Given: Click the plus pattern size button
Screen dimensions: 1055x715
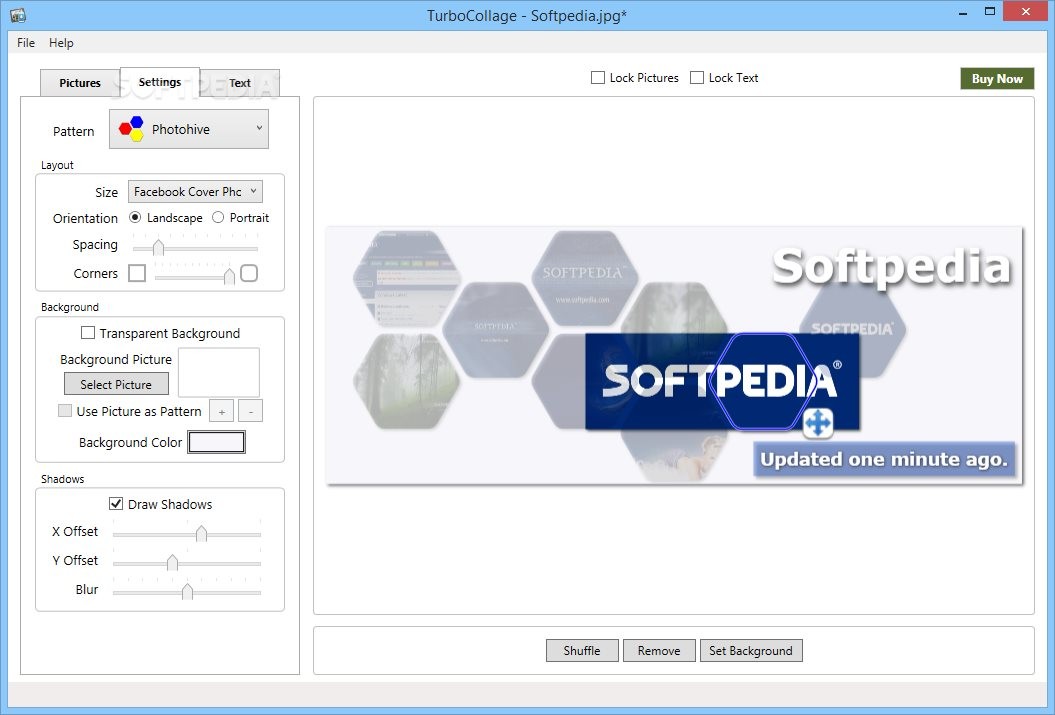Looking at the screenshot, I should [x=222, y=411].
